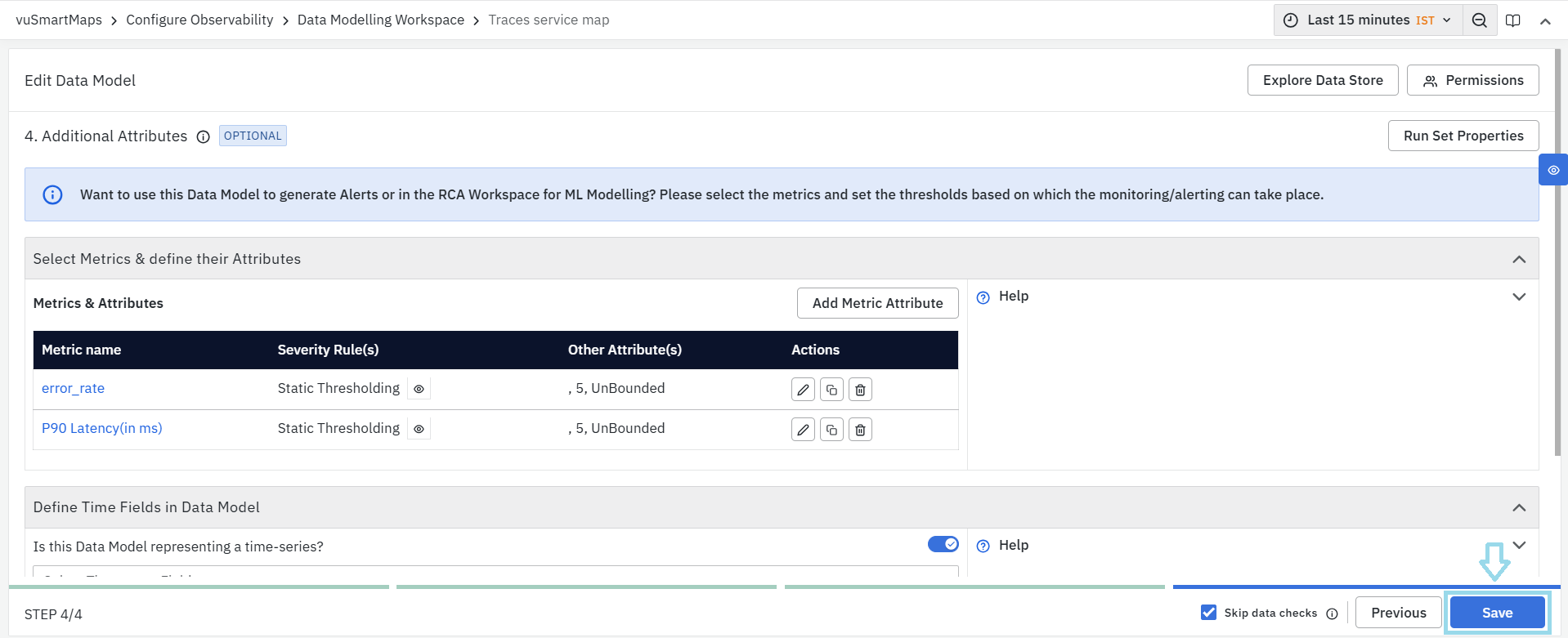Click the third step progress bar segment
Image resolution: width=1568 pixels, height=638 pixels.
(974, 587)
